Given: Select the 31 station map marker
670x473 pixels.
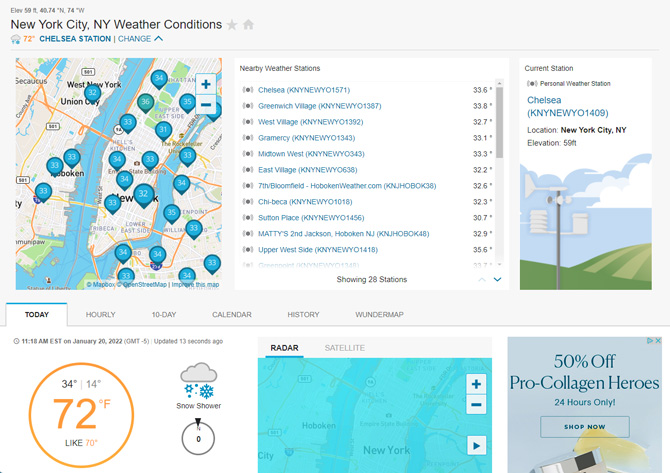Looking at the screenshot, I should pyautogui.click(x=163, y=130).
